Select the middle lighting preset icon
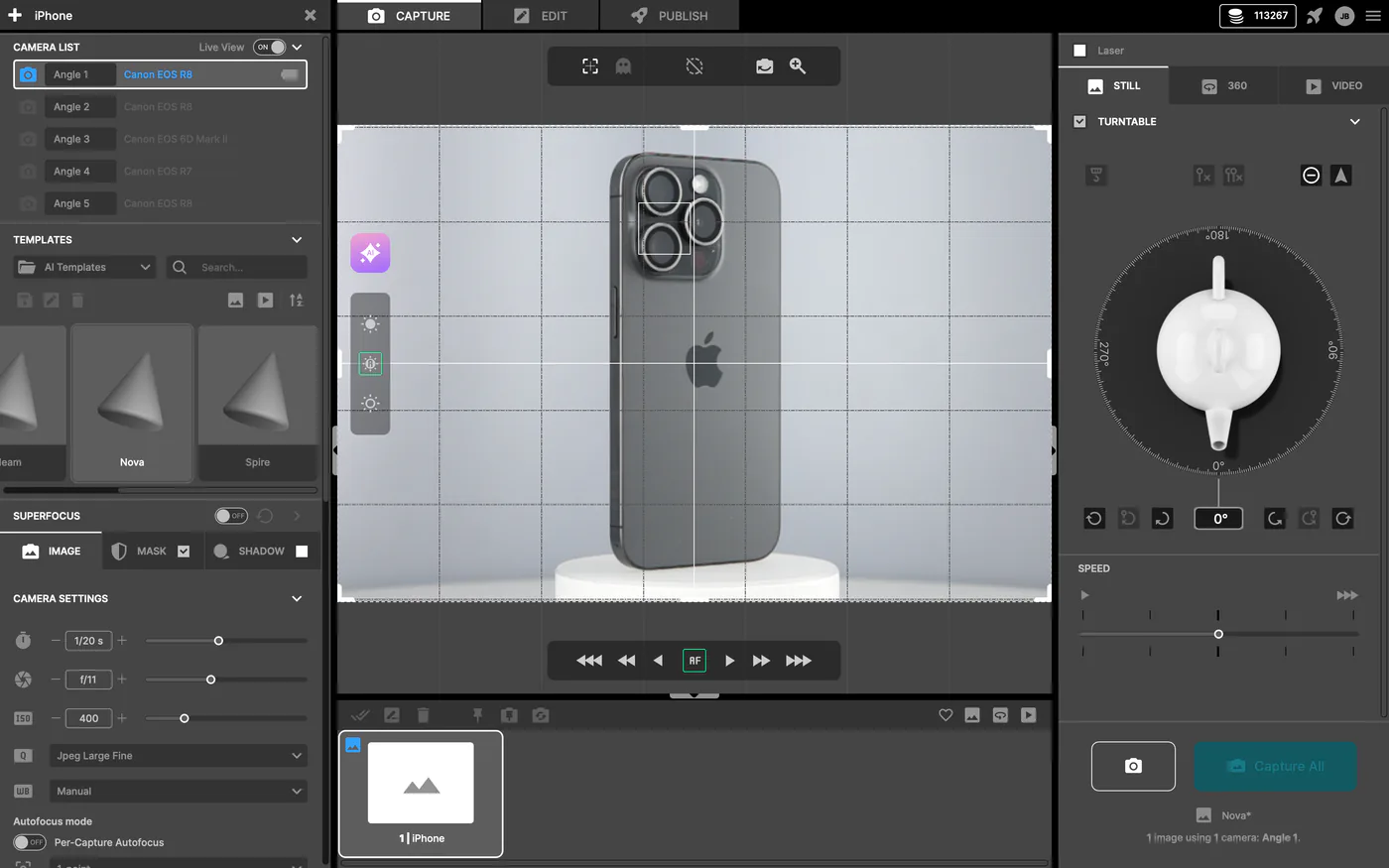Image resolution: width=1389 pixels, height=868 pixels. click(370, 364)
